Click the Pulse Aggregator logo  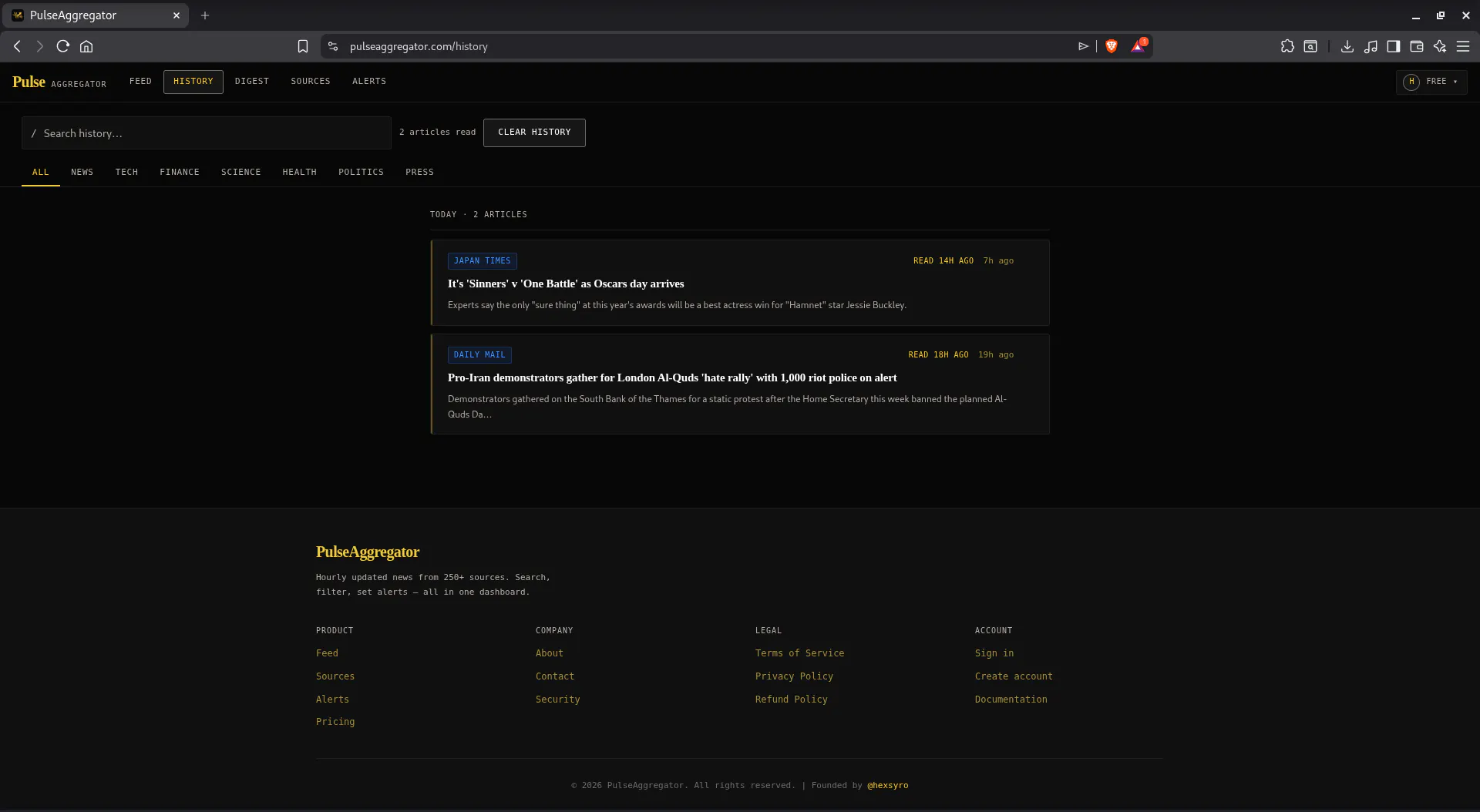coord(59,82)
